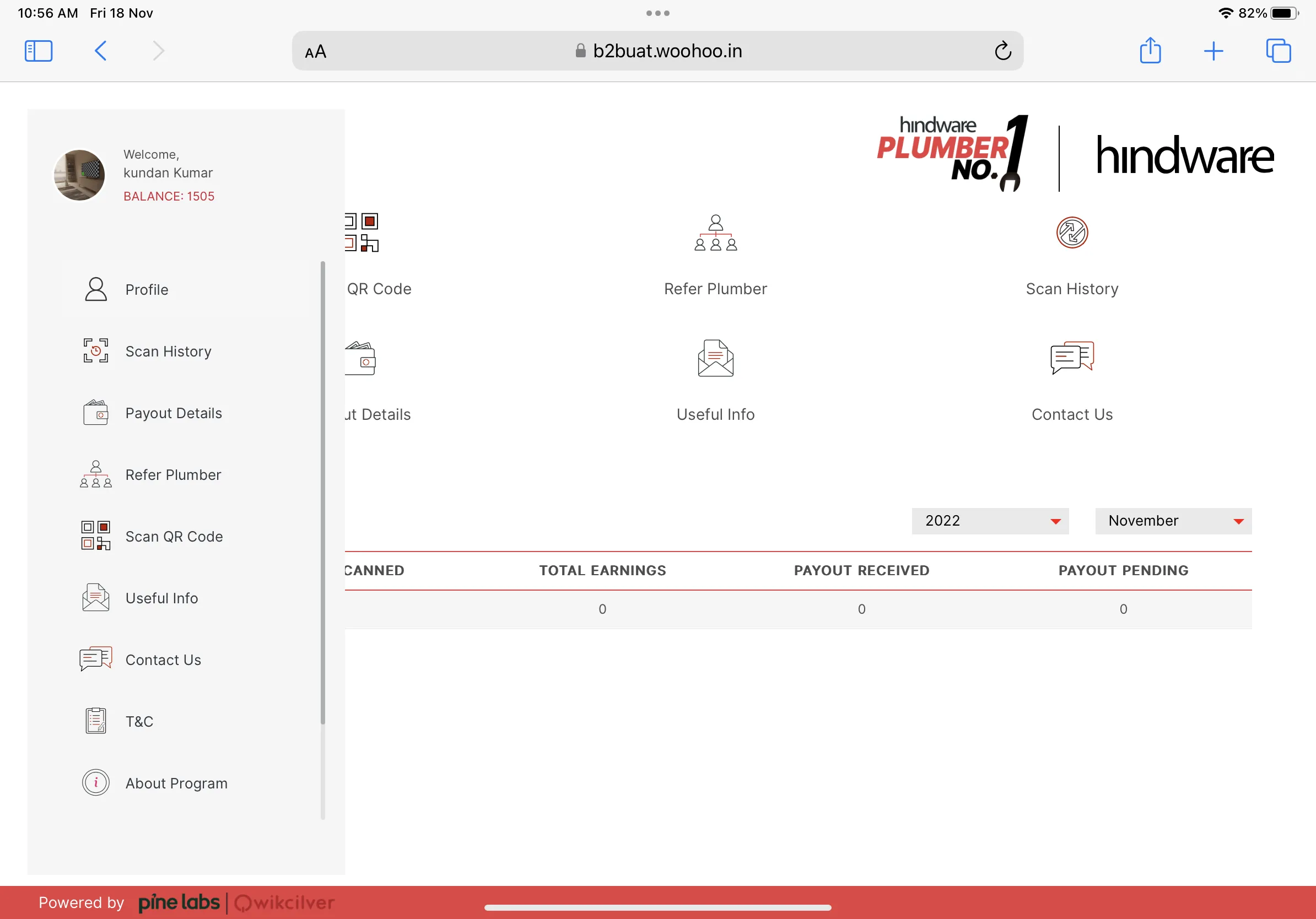Open Useful Info in the side menu
This screenshot has width=1316, height=919.
click(x=185, y=598)
